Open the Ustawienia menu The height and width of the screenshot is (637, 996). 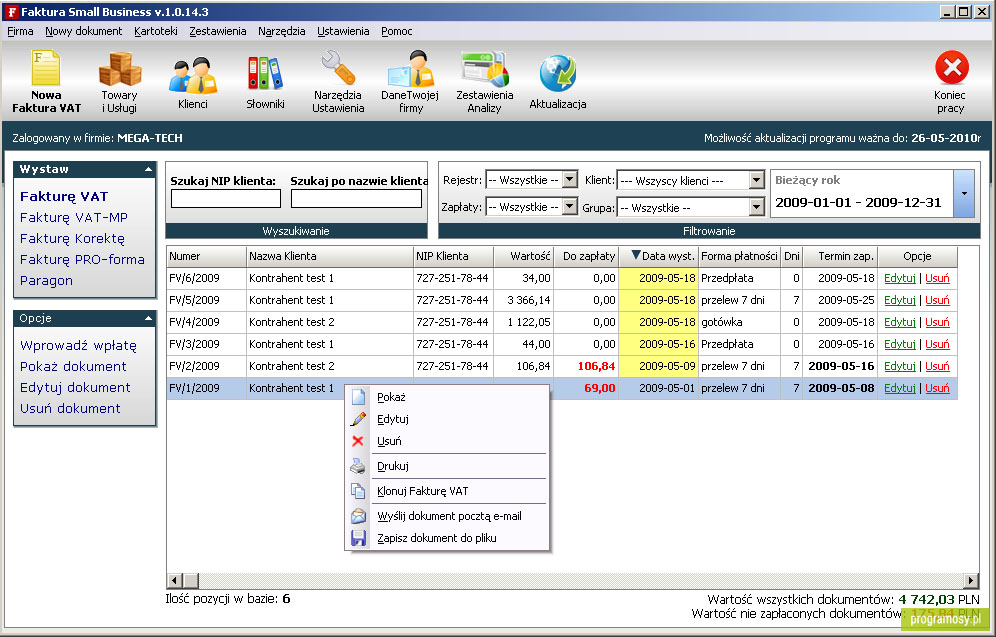tap(343, 31)
